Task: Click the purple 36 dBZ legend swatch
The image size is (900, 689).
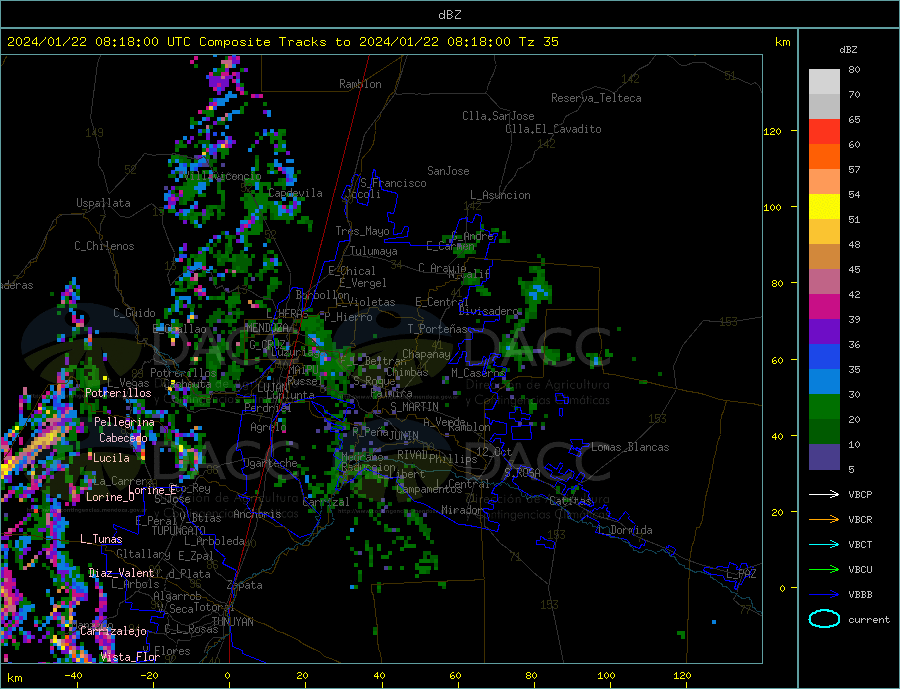Action: click(x=824, y=331)
